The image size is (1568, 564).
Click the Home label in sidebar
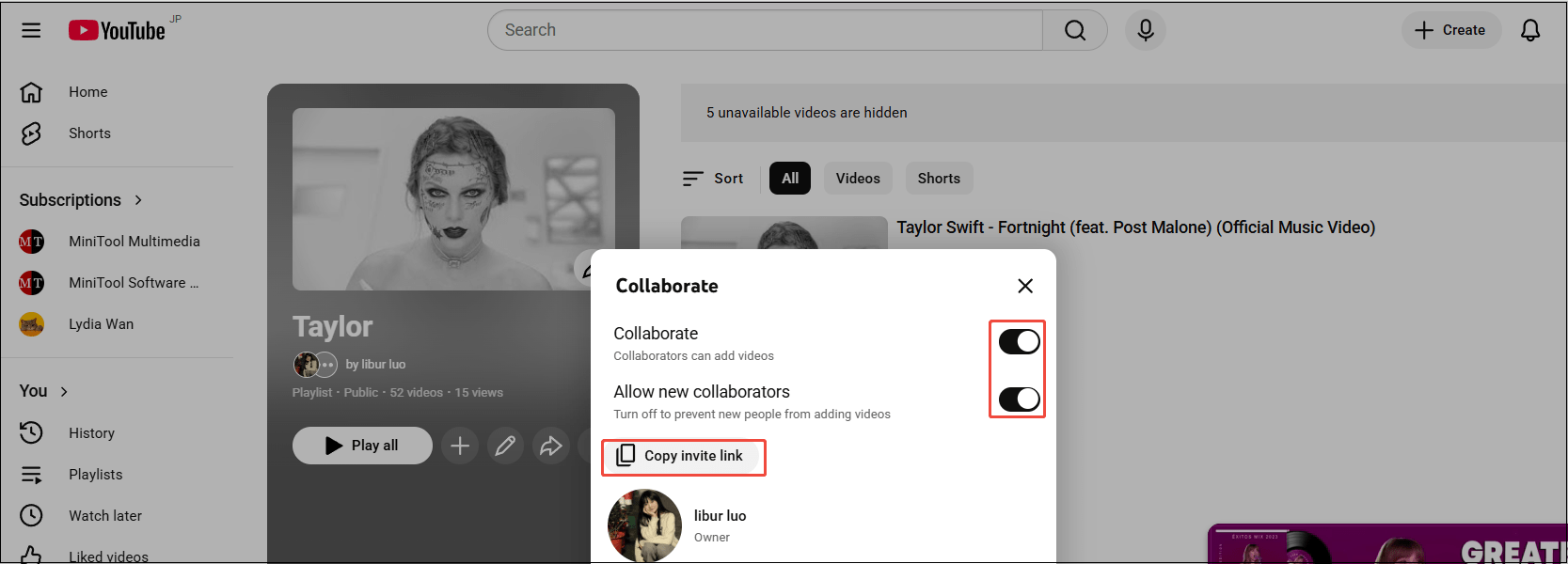88,92
